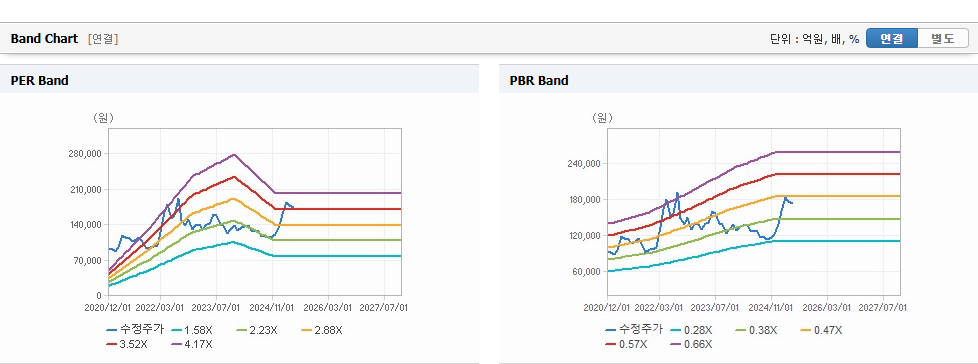Viewport: 978px width, 364px height.
Task: Click the Band Chart heading
Action: pyautogui.click(x=44, y=39)
